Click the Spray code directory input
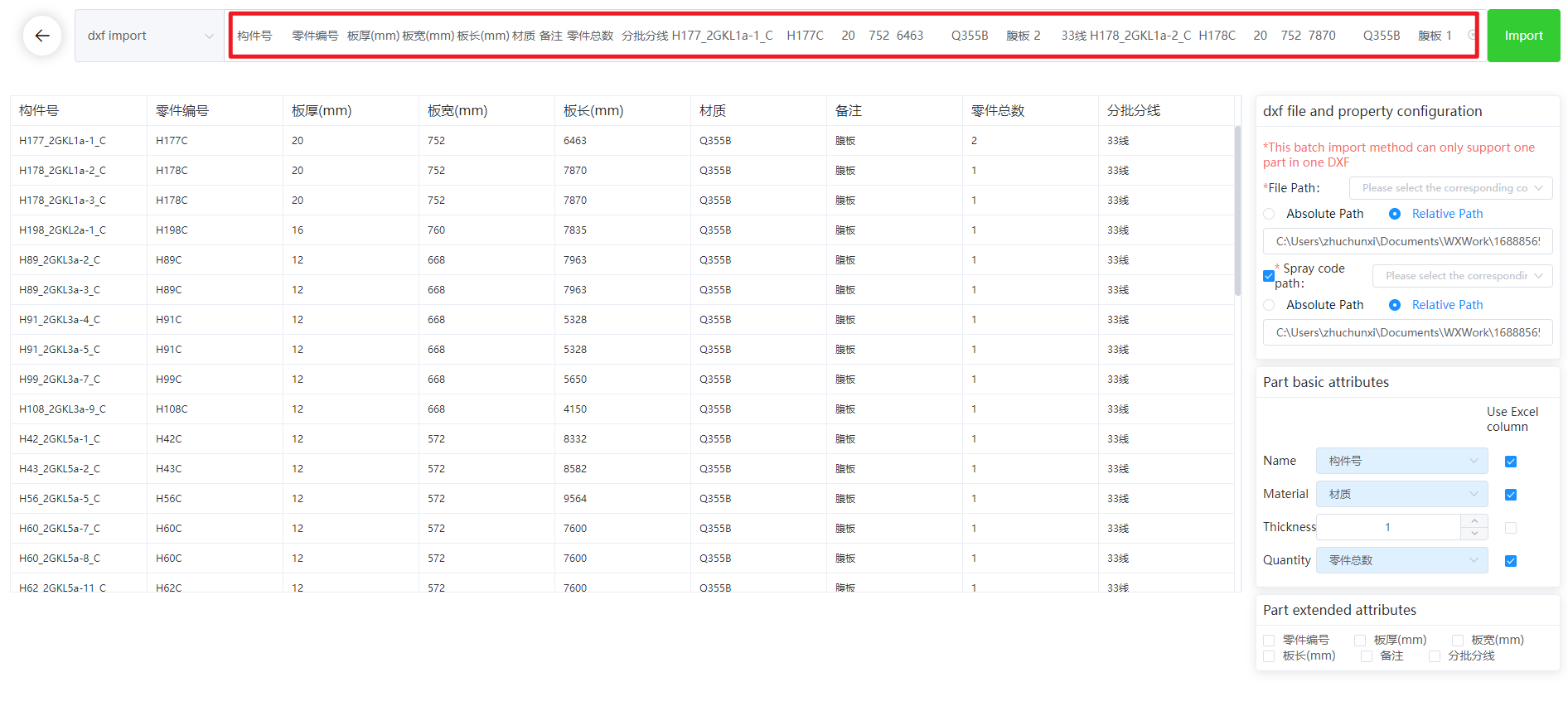This screenshot has width=1568, height=711. pos(1407,332)
